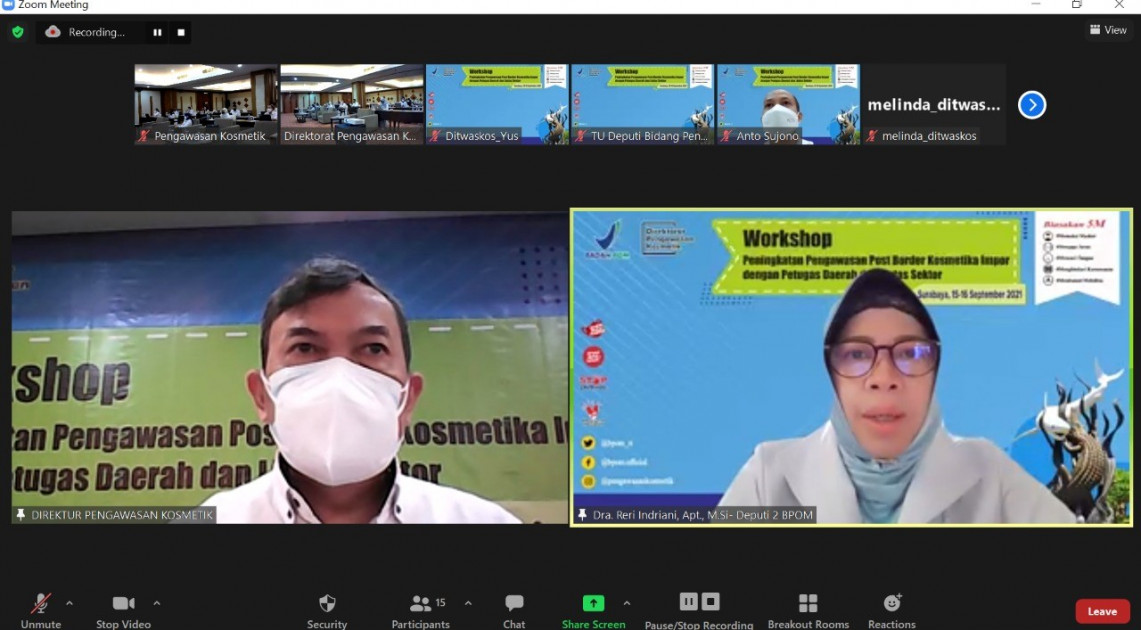Screen dimensions: 1141x630
Task: Leave the meeting
Action: click(1102, 611)
